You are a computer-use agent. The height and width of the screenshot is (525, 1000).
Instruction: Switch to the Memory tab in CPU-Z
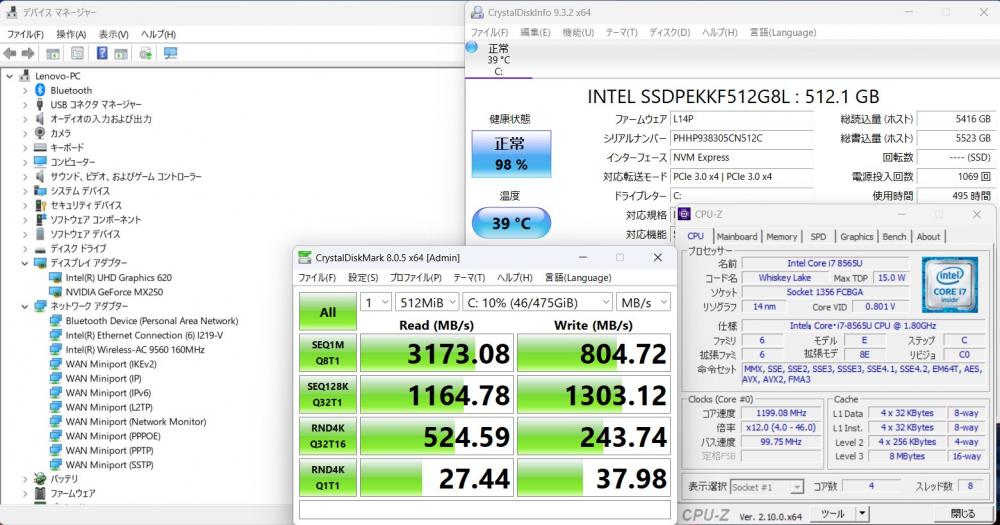pyautogui.click(x=782, y=237)
